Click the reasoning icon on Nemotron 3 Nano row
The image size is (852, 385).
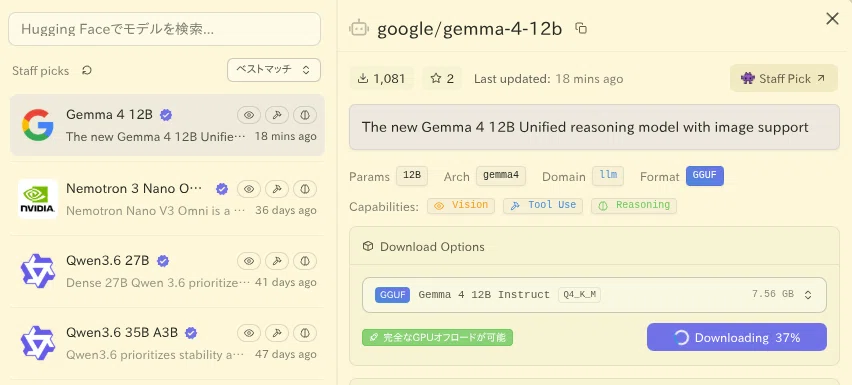(x=305, y=189)
